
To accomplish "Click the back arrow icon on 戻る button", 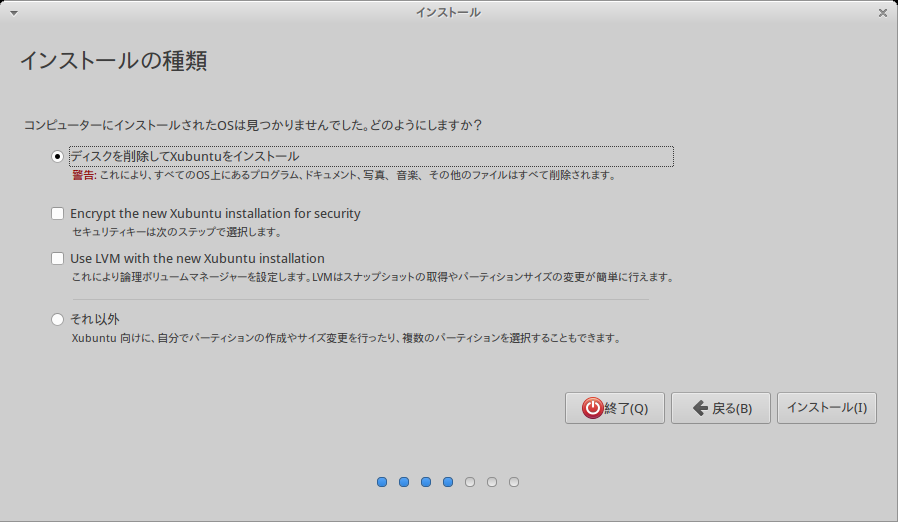I will pos(700,408).
